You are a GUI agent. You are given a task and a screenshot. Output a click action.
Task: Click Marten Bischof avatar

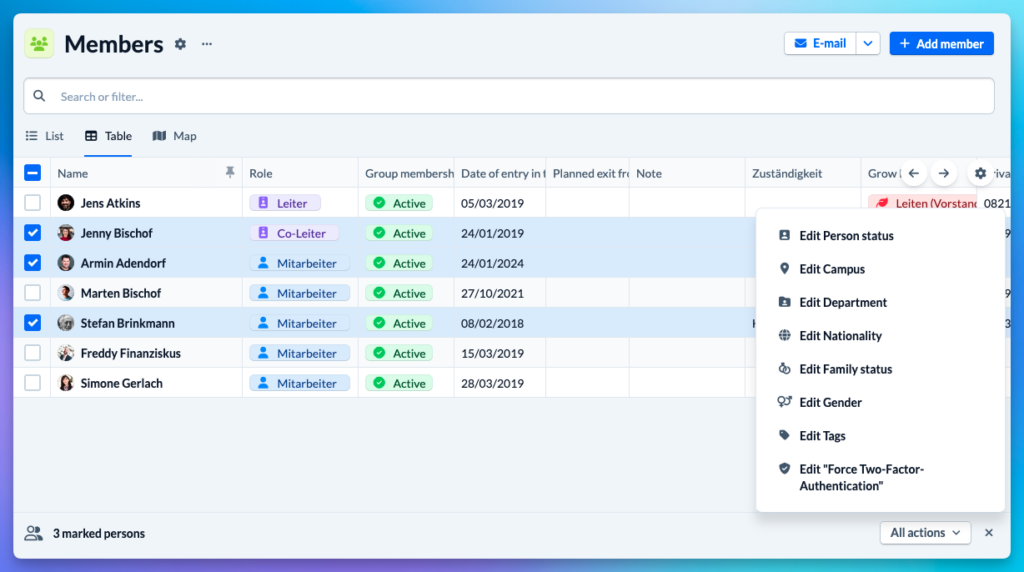click(x=65, y=293)
